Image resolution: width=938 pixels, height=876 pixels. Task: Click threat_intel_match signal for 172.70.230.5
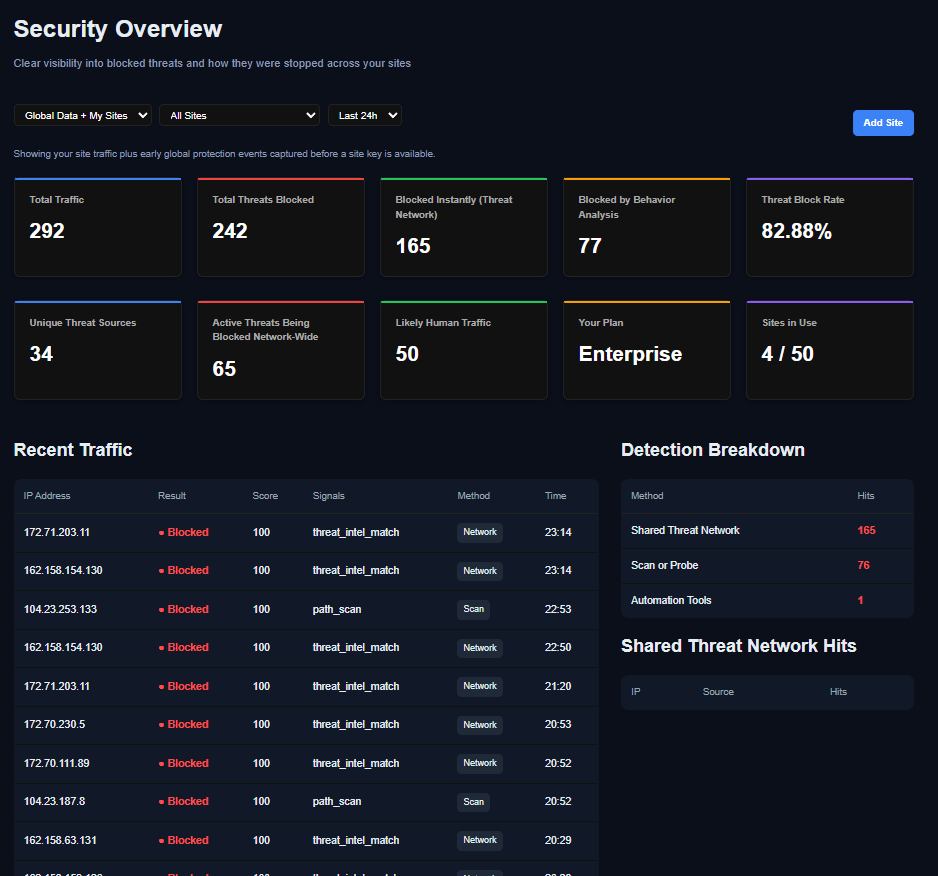[355, 724]
